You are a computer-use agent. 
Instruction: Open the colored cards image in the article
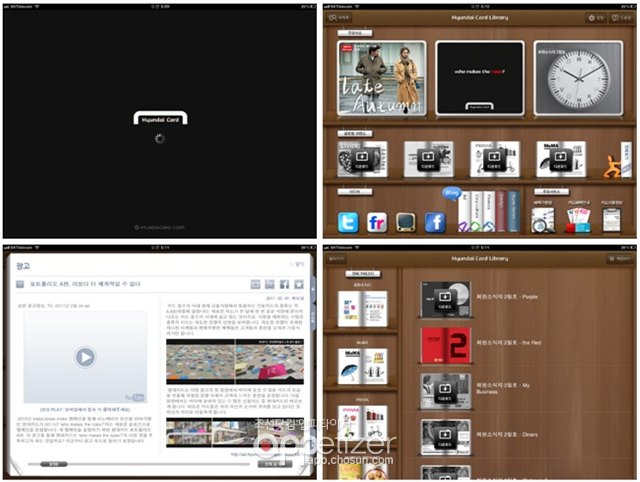pos(235,362)
